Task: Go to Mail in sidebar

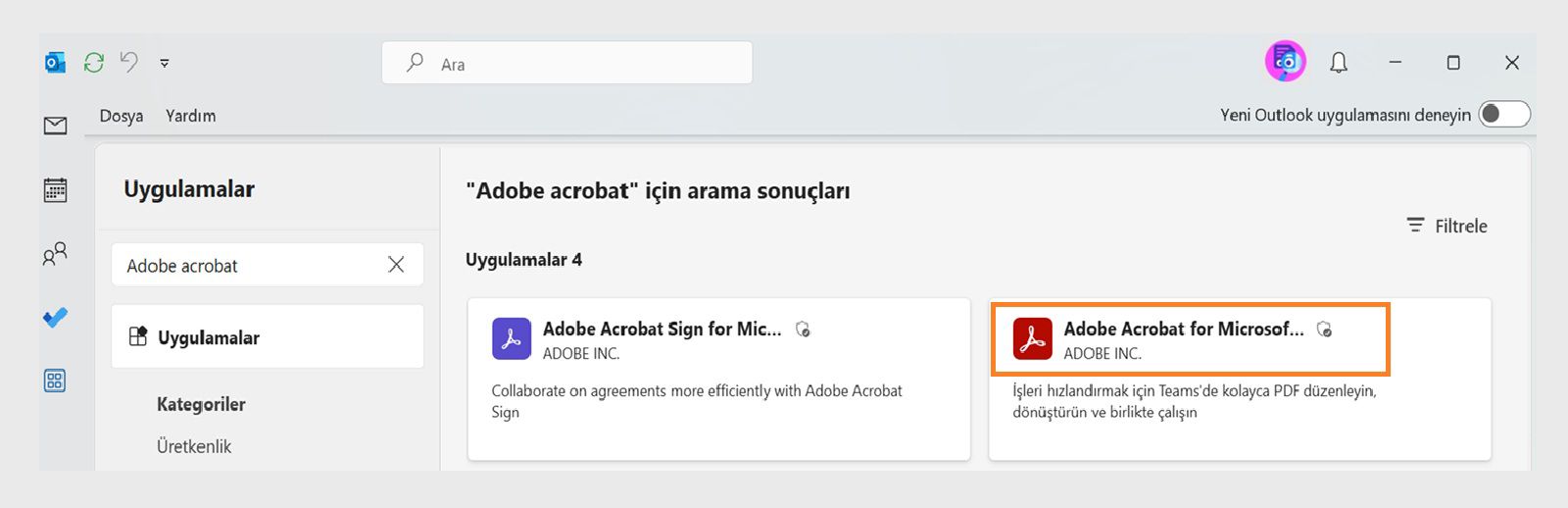Action: pyautogui.click(x=56, y=126)
